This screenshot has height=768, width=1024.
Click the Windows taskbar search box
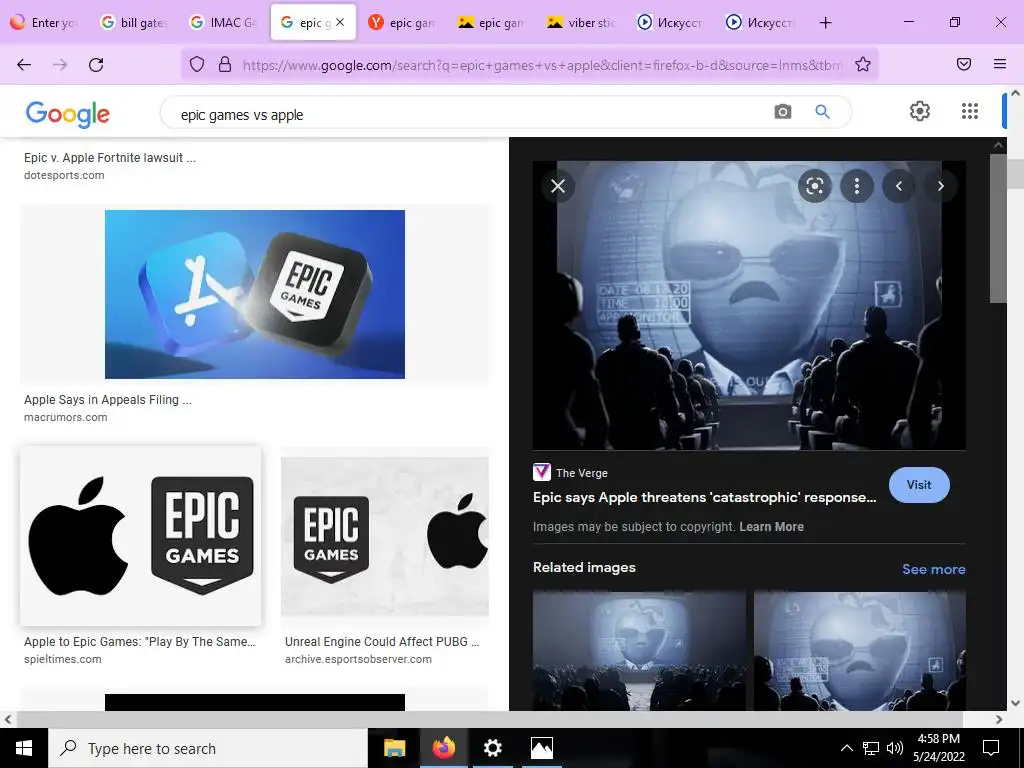tap(208, 748)
